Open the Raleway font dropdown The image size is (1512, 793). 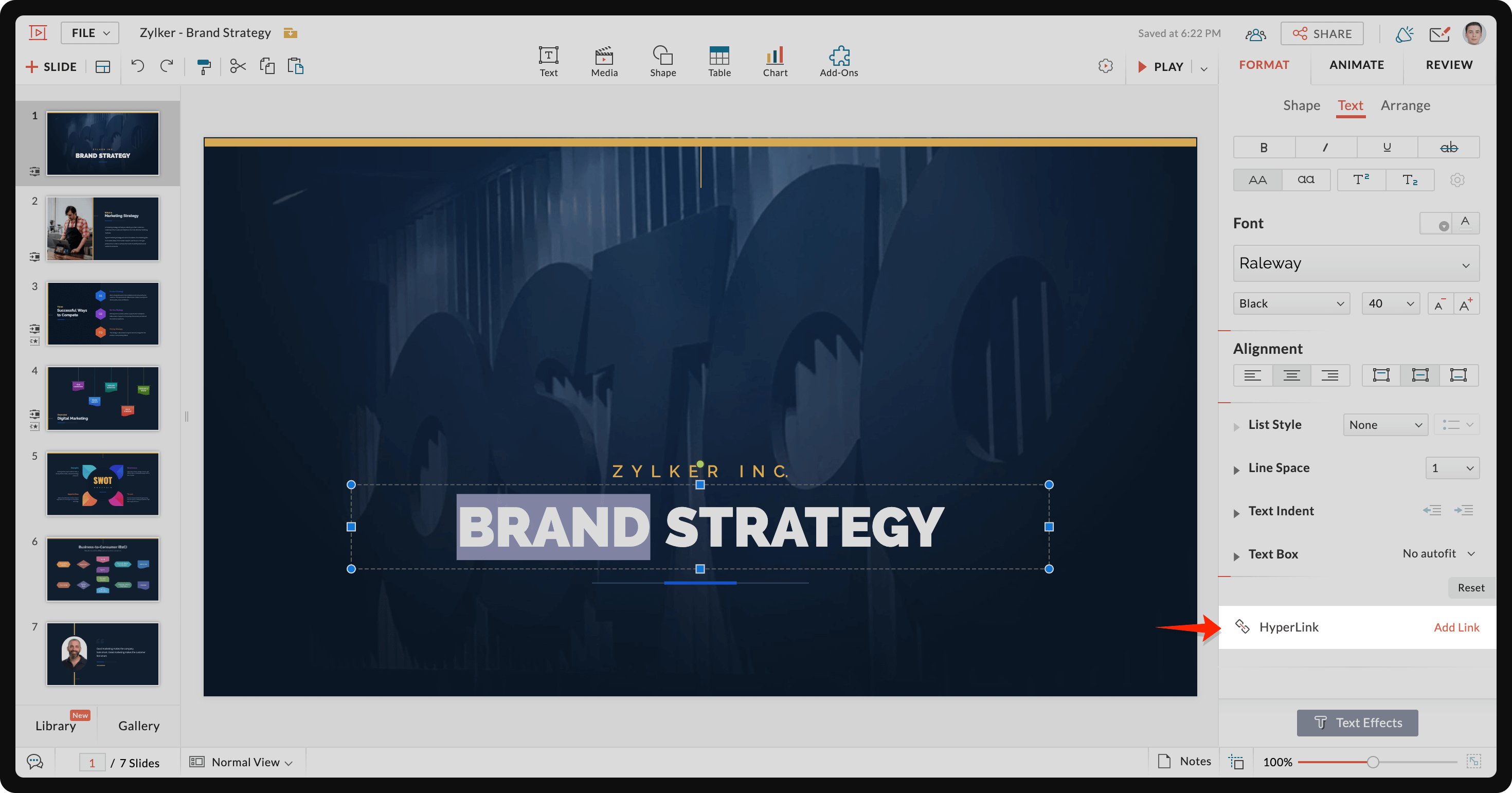(1355, 263)
